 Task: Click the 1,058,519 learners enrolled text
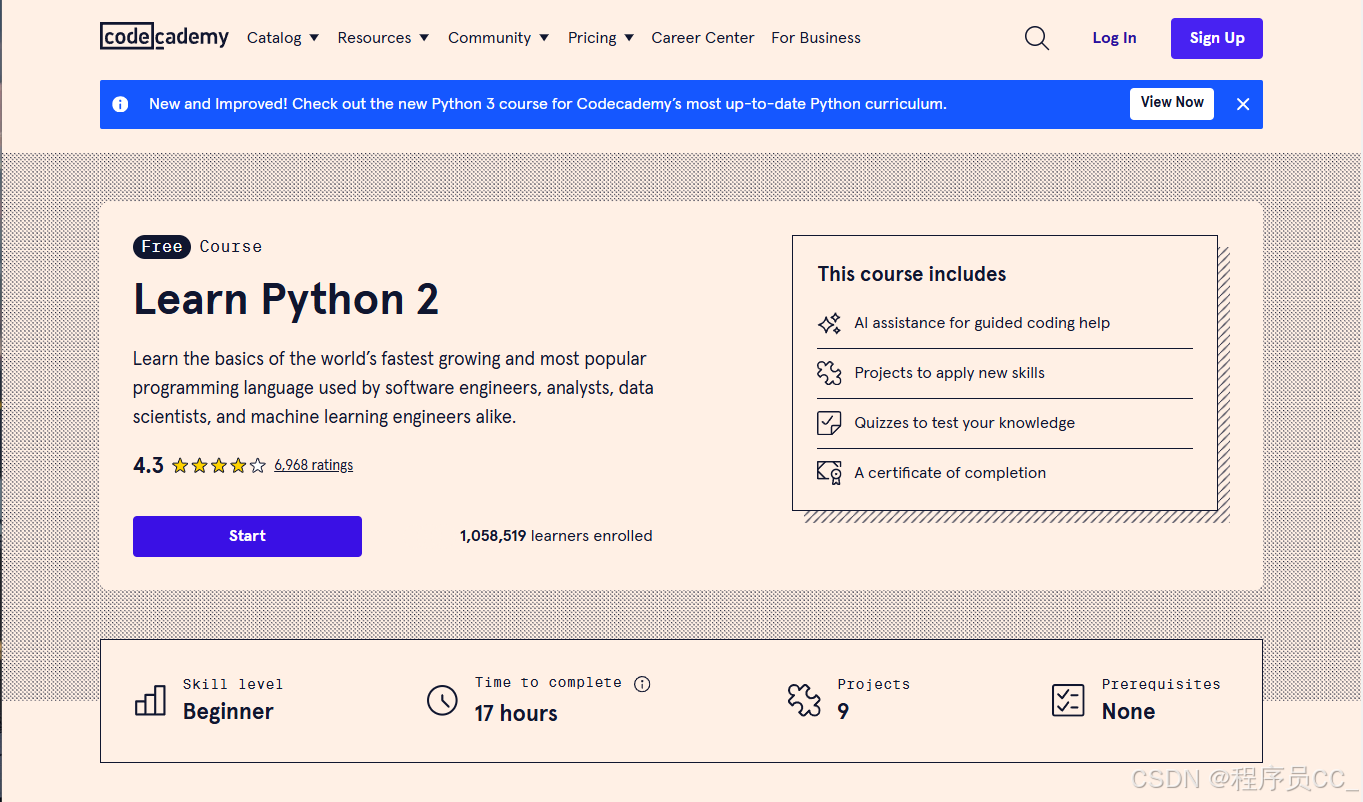556,536
